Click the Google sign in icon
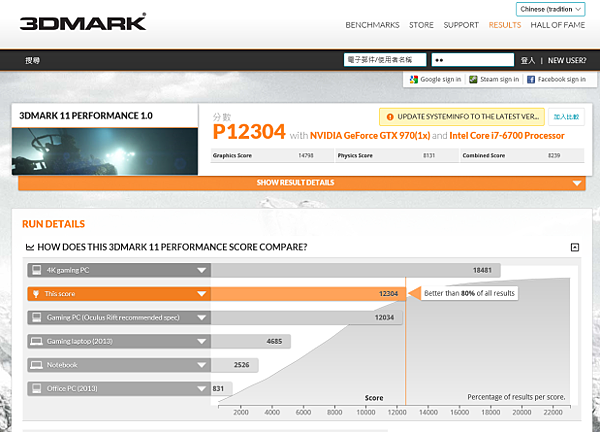This screenshot has width=600, height=432. click(413, 80)
